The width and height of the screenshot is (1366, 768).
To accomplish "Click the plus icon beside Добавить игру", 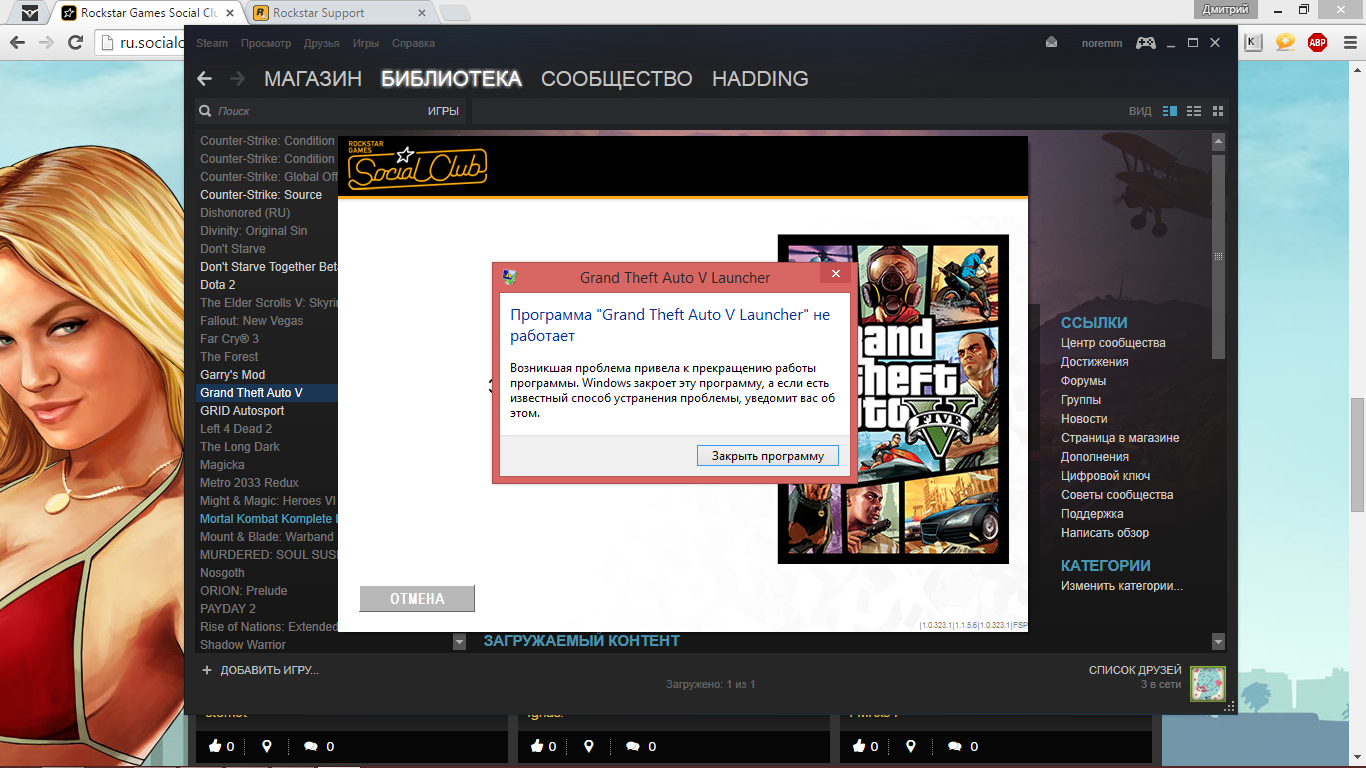I will click(207, 670).
